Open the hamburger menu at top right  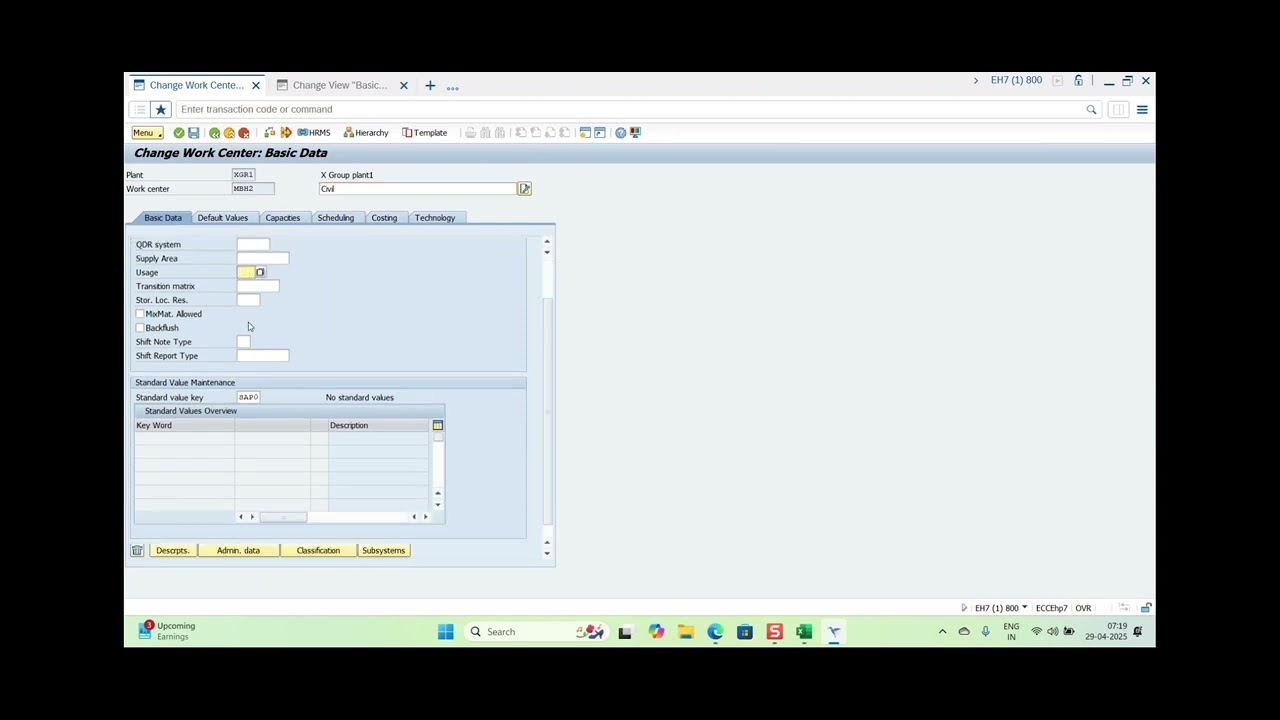(1142, 110)
